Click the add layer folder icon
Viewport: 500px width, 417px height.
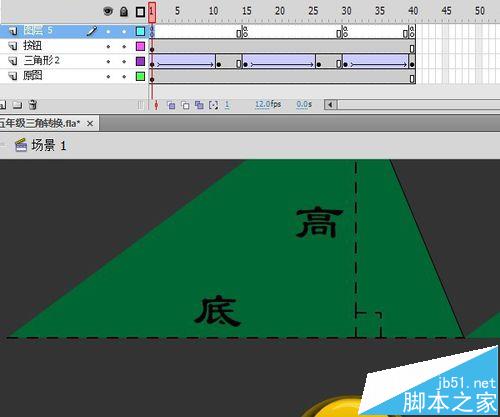coord(17,105)
